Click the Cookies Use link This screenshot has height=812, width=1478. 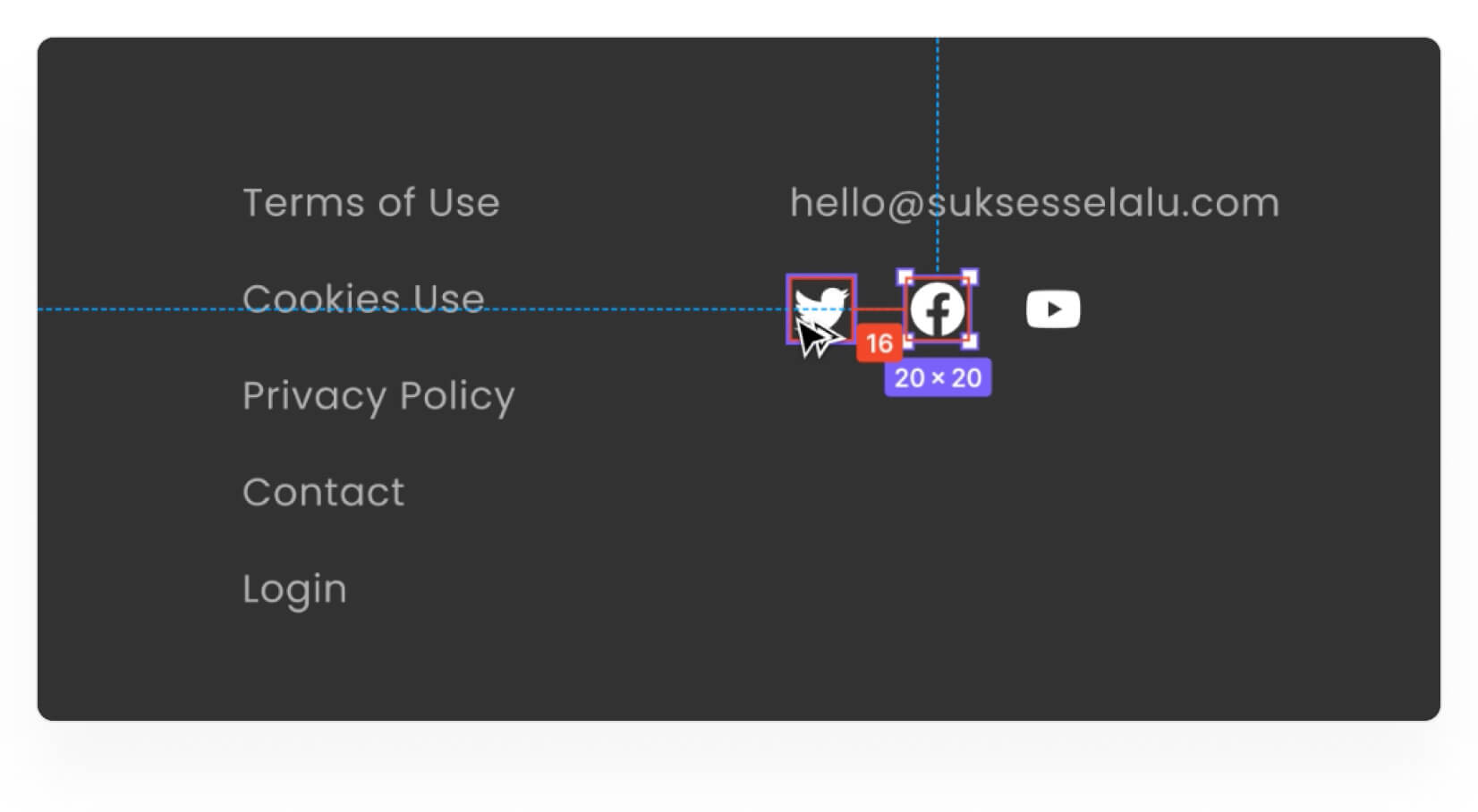363,299
